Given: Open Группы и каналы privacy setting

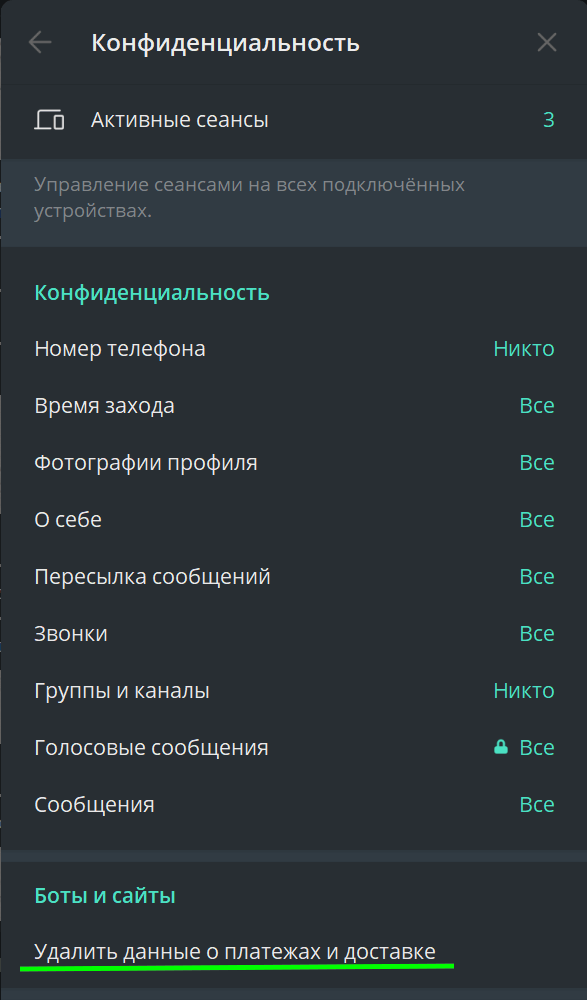Looking at the screenshot, I should point(294,691).
